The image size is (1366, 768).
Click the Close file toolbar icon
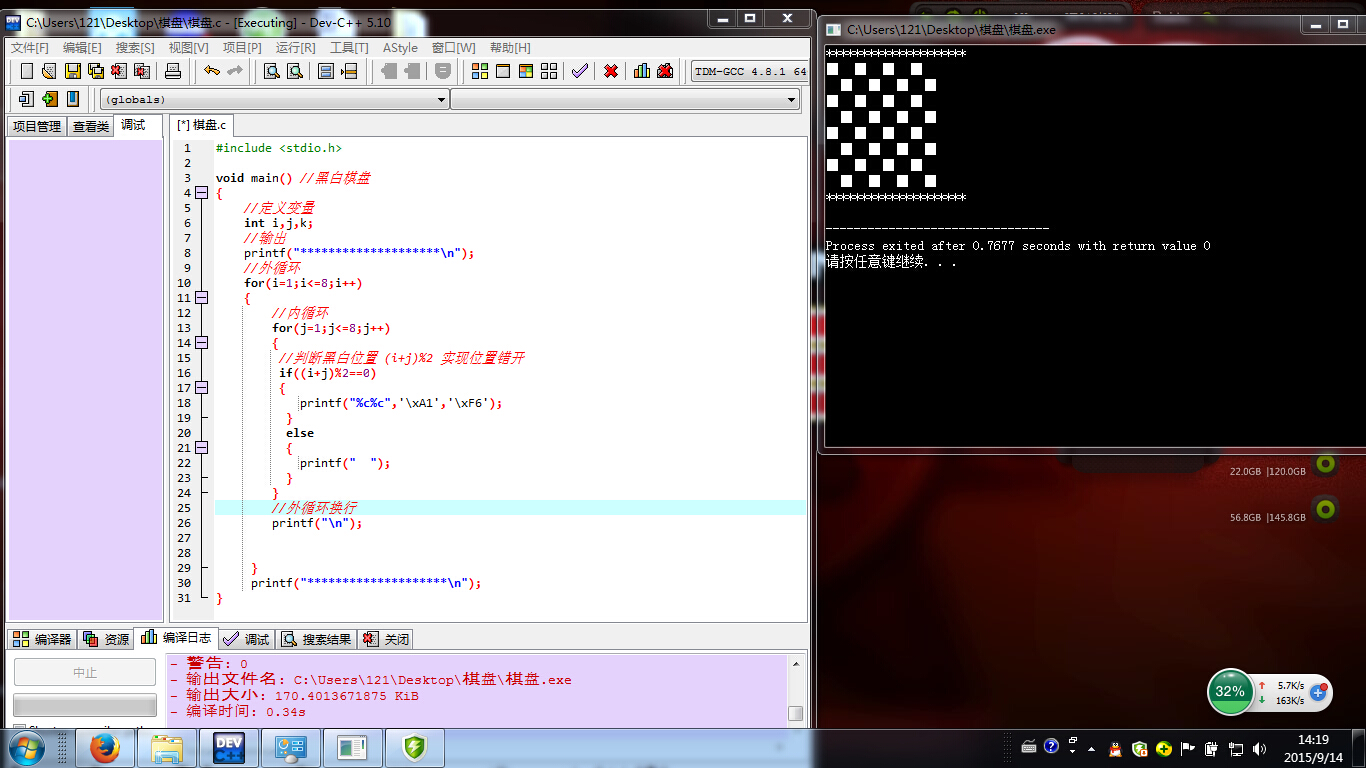point(119,71)
